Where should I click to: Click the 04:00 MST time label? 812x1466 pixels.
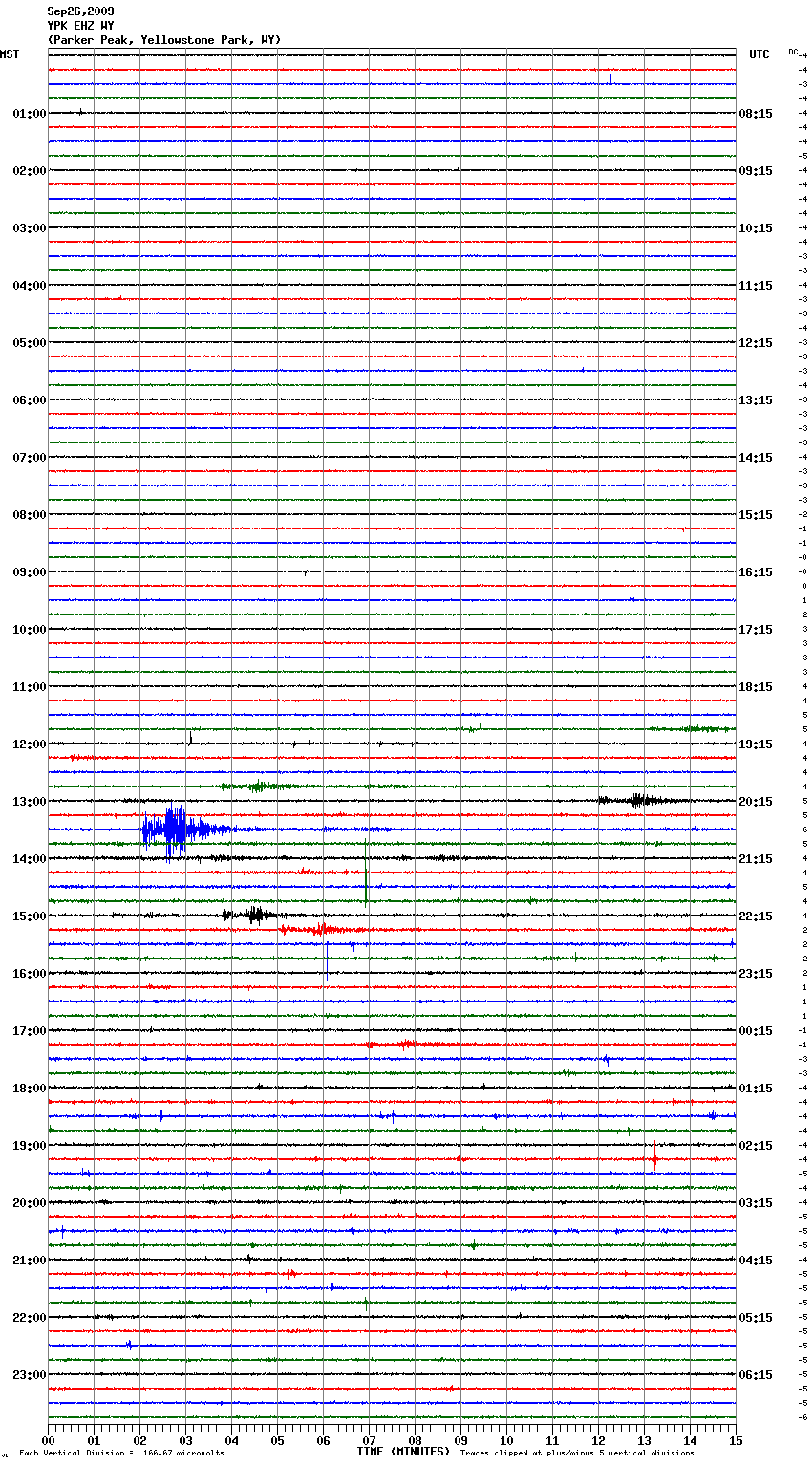pos(30,286)
